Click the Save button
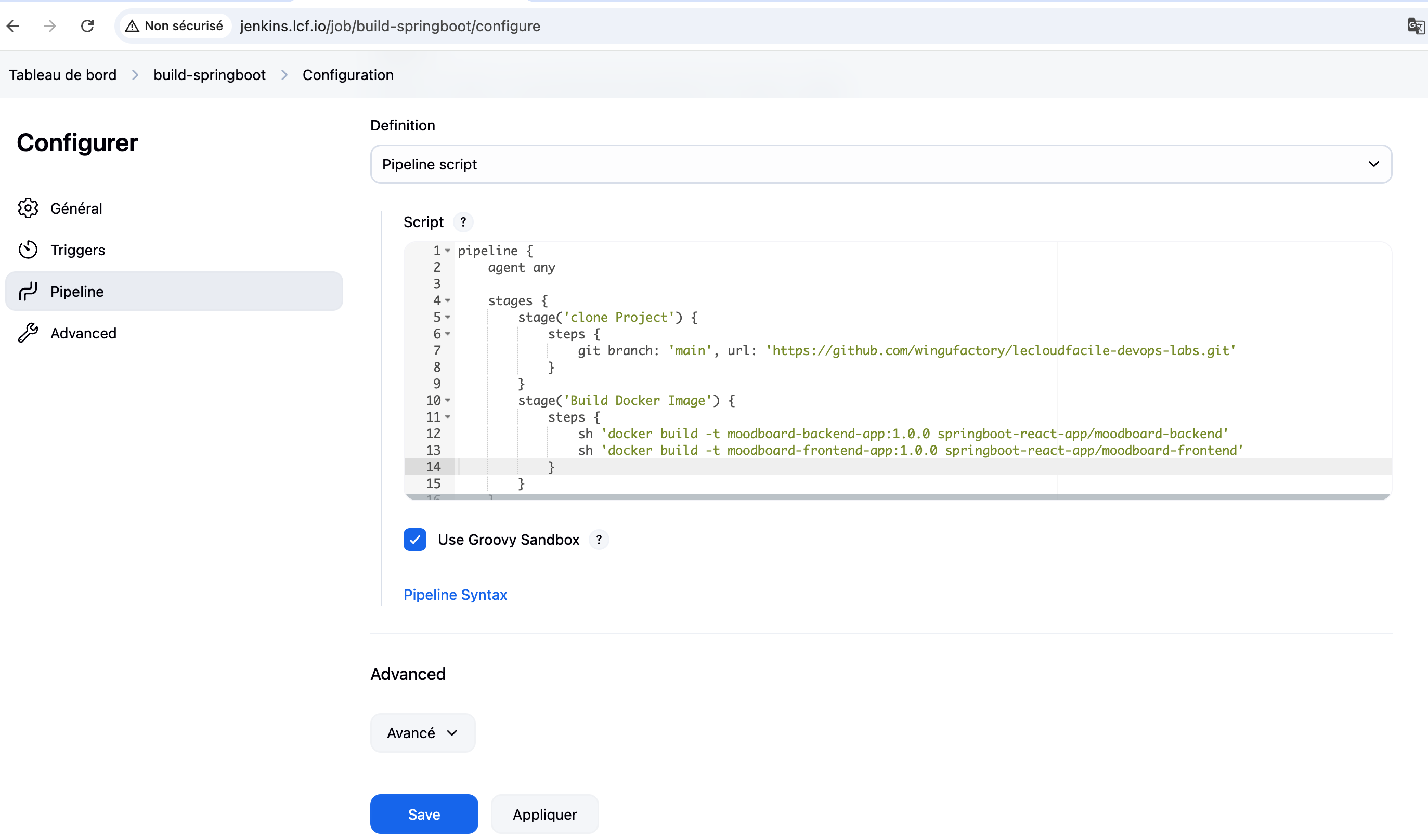The width and height of the screenshot is (1428, 840). pyautogui.click(x=424, y=814)
